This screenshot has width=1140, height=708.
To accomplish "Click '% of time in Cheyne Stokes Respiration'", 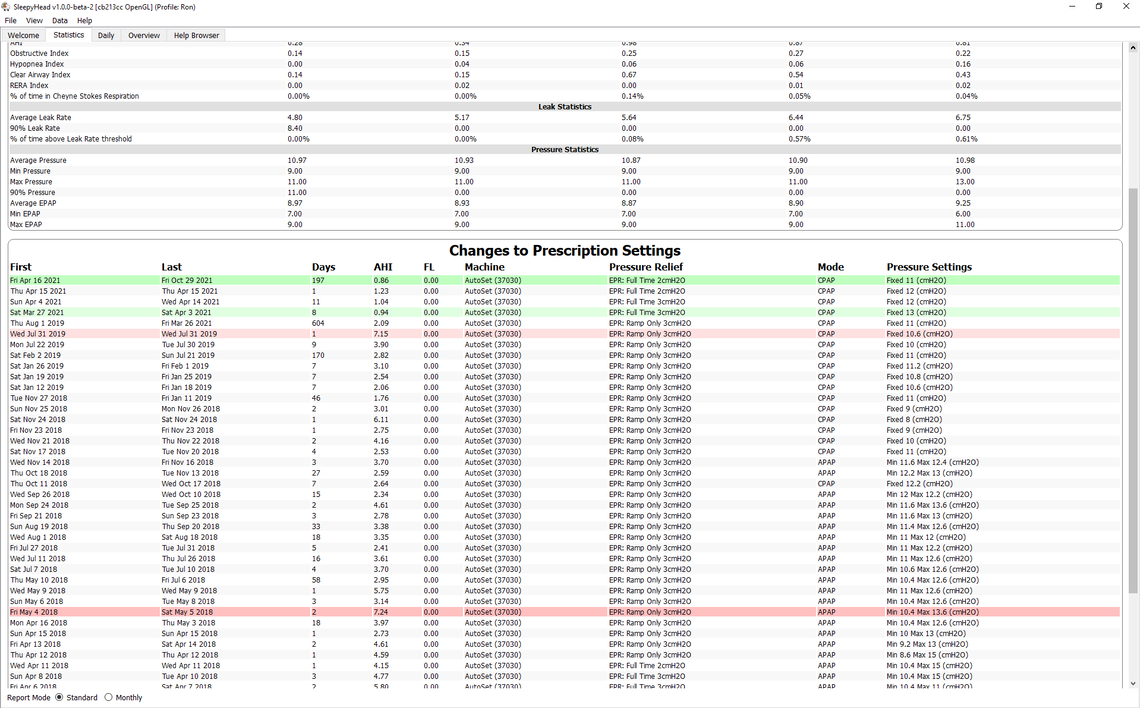I will [74, 96].
